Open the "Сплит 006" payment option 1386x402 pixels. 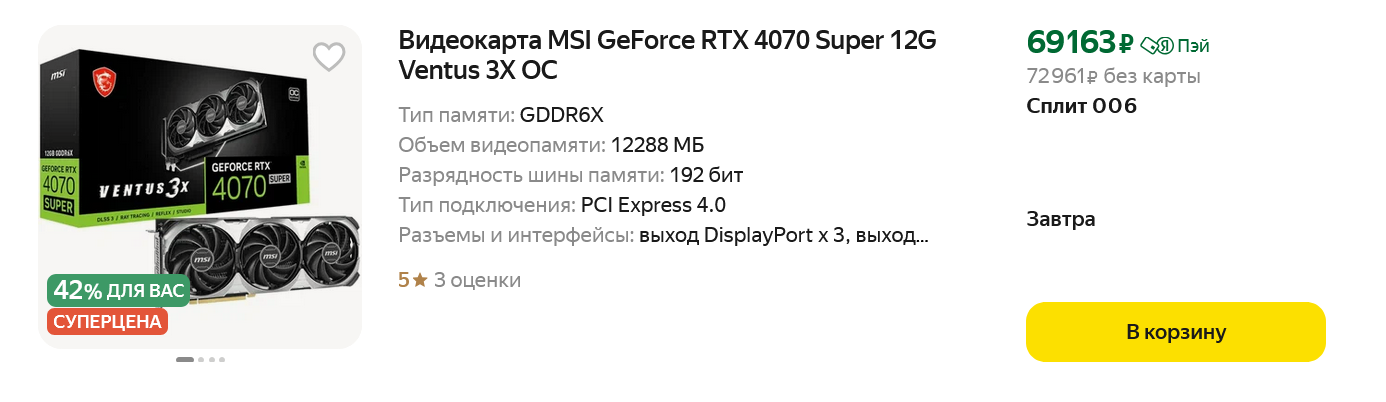[1082, 106]
